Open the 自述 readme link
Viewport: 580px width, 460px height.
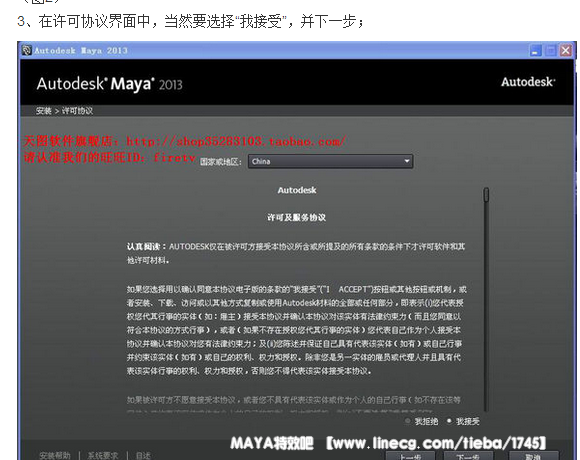[143, 456]
